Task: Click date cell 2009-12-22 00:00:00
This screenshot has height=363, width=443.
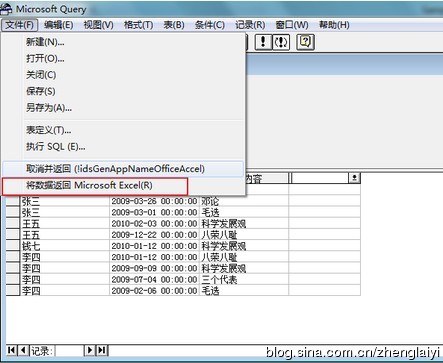Action: pyautogui.click(x=154, y=235)
